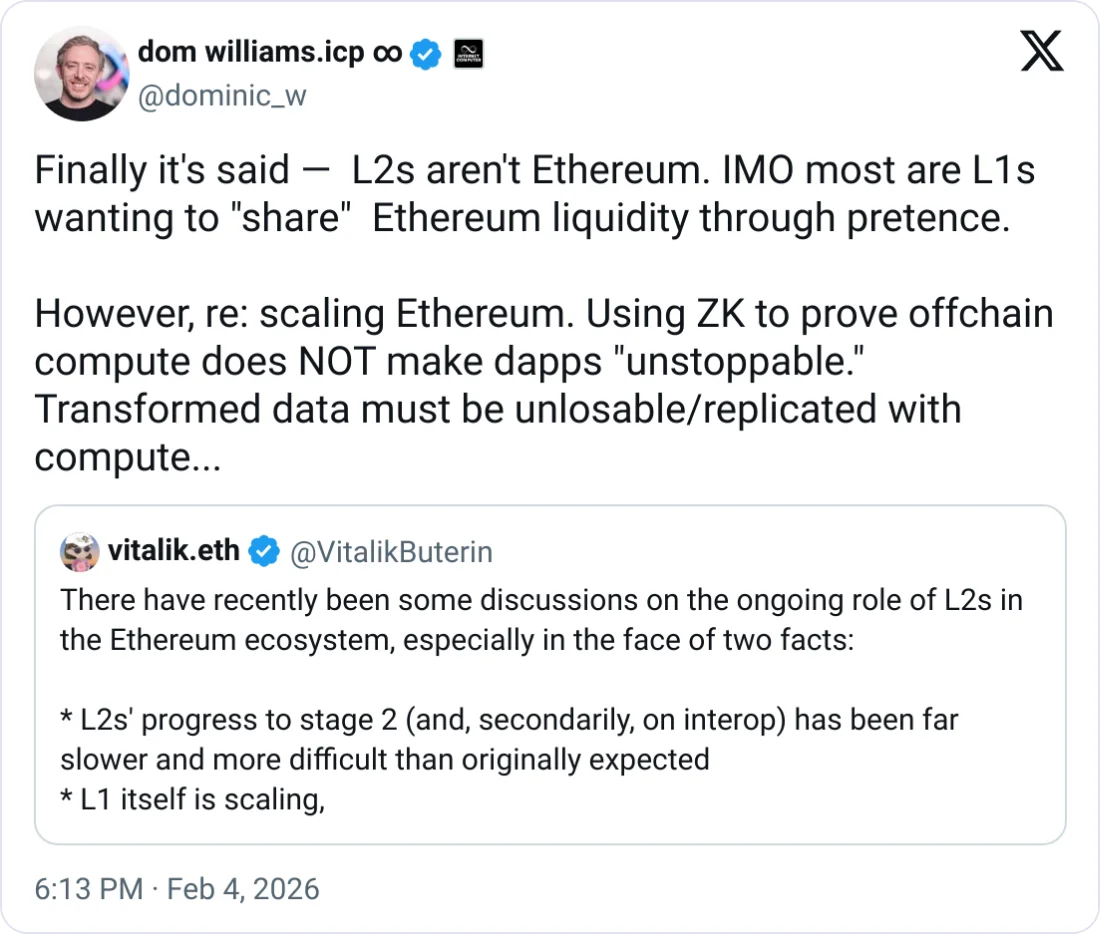Expand the truncated "compute..." text
Screen dimensions: 1100x934
[x=127, y=458]
